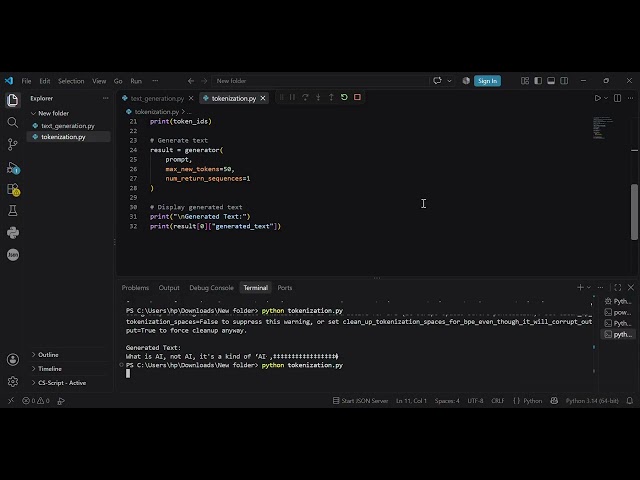
Task: Change Spaces: 4 indentation setting
Action: (x=447, y=401)
